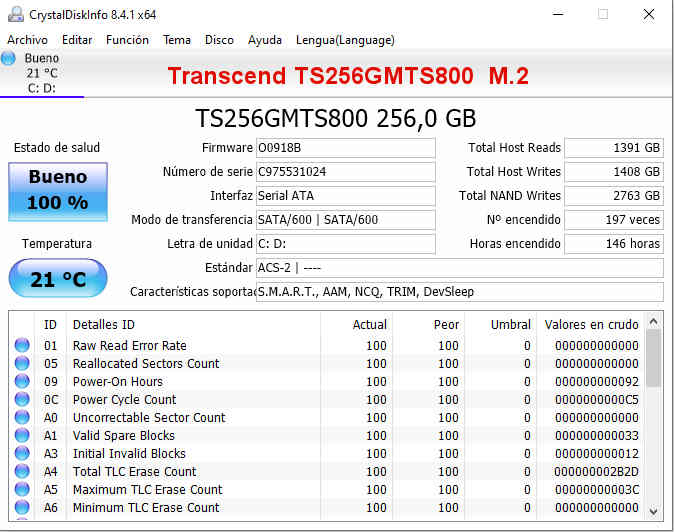Click the Detalles ID column header

(x=104, y=325)
